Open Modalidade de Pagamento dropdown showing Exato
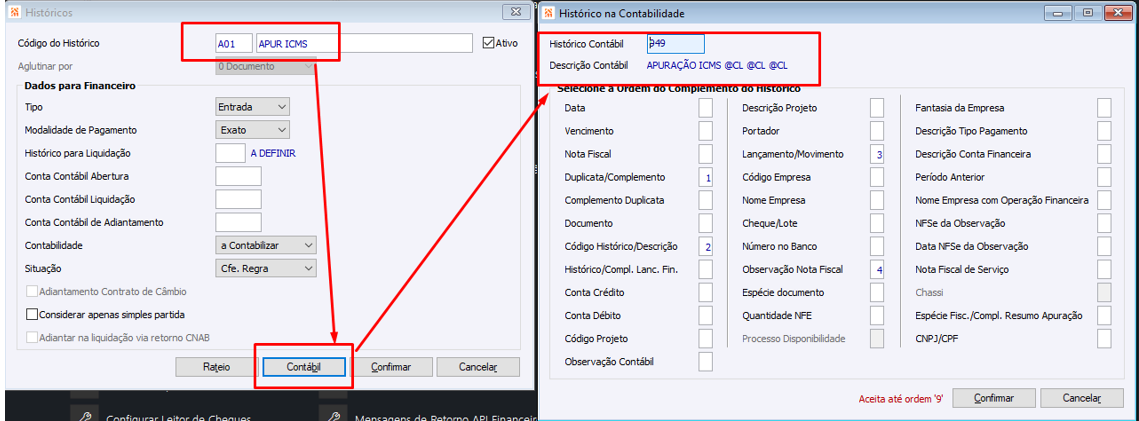 click(253, 130)
